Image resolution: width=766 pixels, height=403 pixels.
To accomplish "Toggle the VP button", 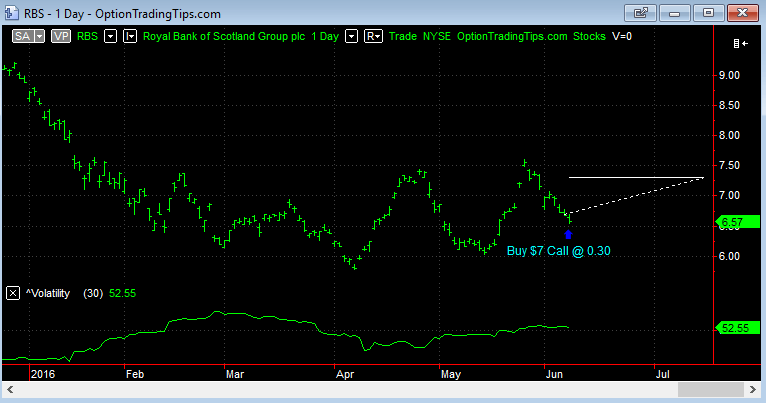I will tap(61, 37).
